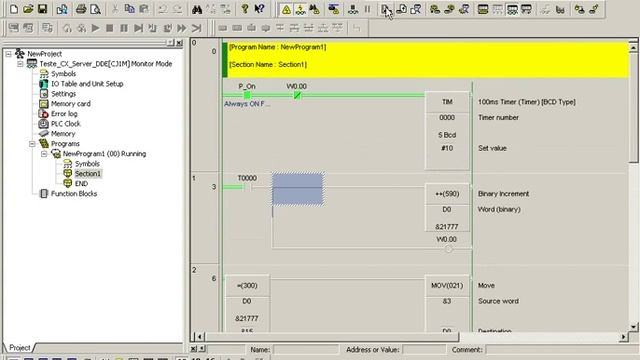This screenshot has height=360, width=640.
Task: Click the Copy icon in toolbar
Action: coord(129,9)
